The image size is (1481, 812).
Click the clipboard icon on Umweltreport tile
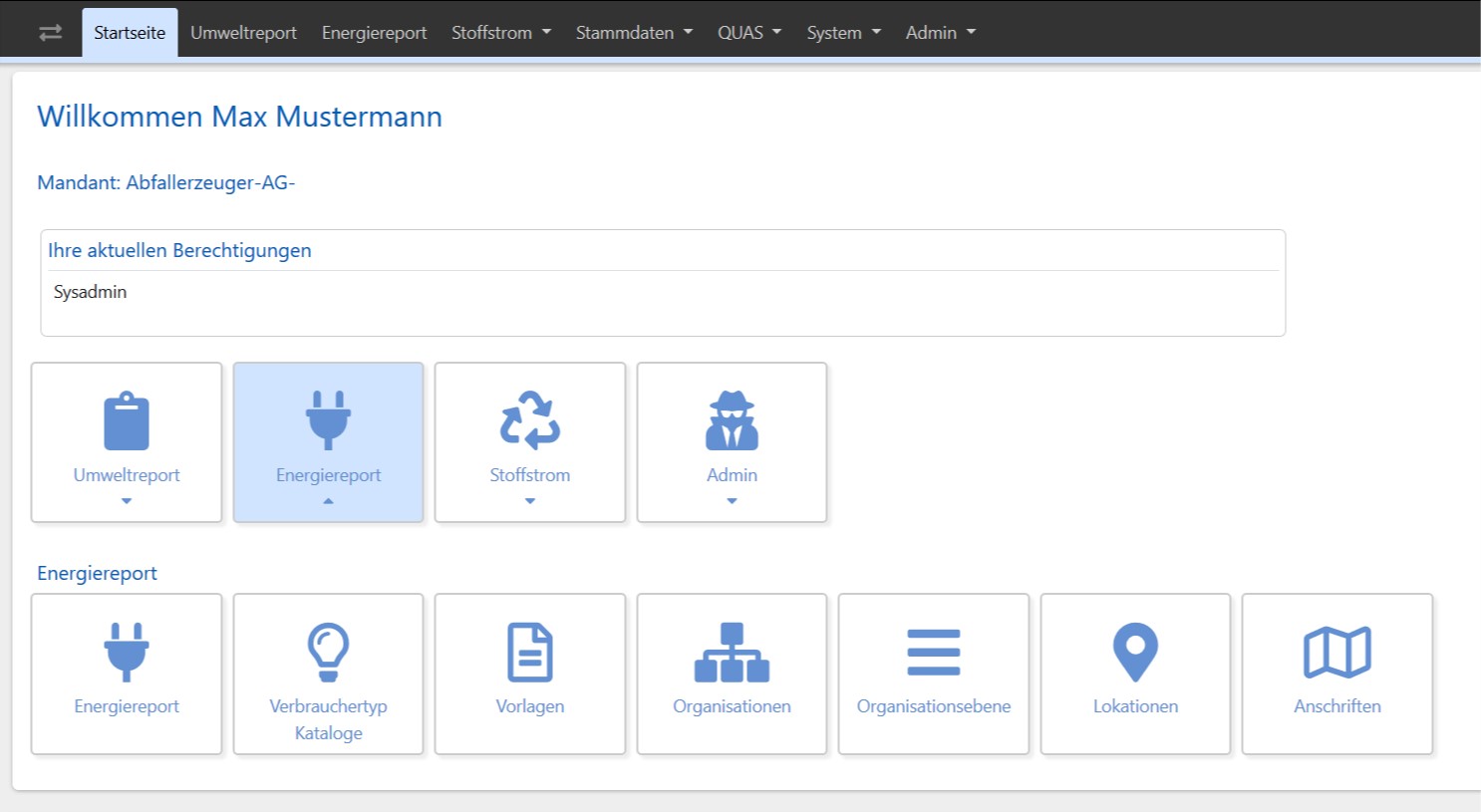tap(127, 421)
